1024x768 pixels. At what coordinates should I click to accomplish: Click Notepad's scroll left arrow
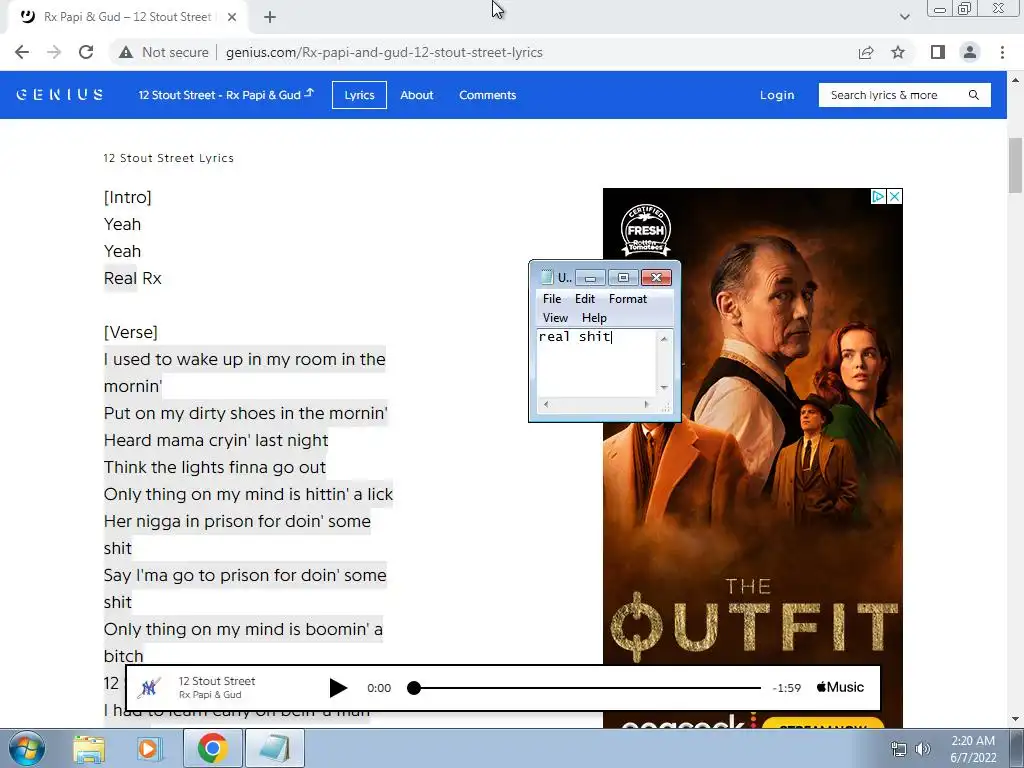tap(546, 404)
